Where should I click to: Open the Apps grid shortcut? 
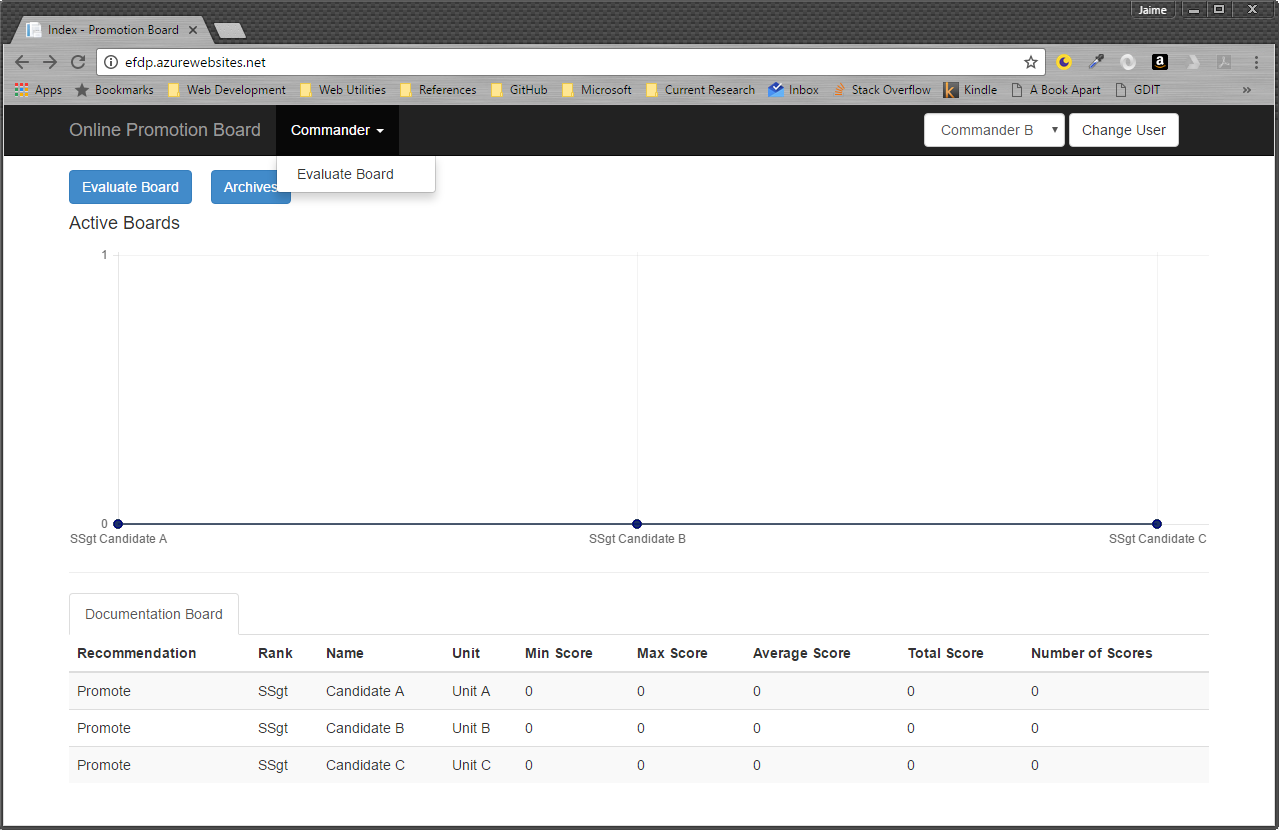[x=38, y=90]
